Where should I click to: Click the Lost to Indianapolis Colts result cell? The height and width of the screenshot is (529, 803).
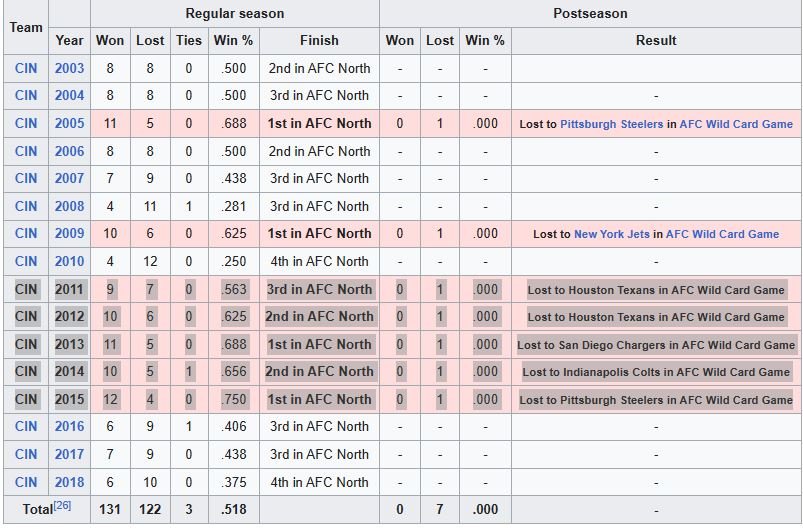656,372
